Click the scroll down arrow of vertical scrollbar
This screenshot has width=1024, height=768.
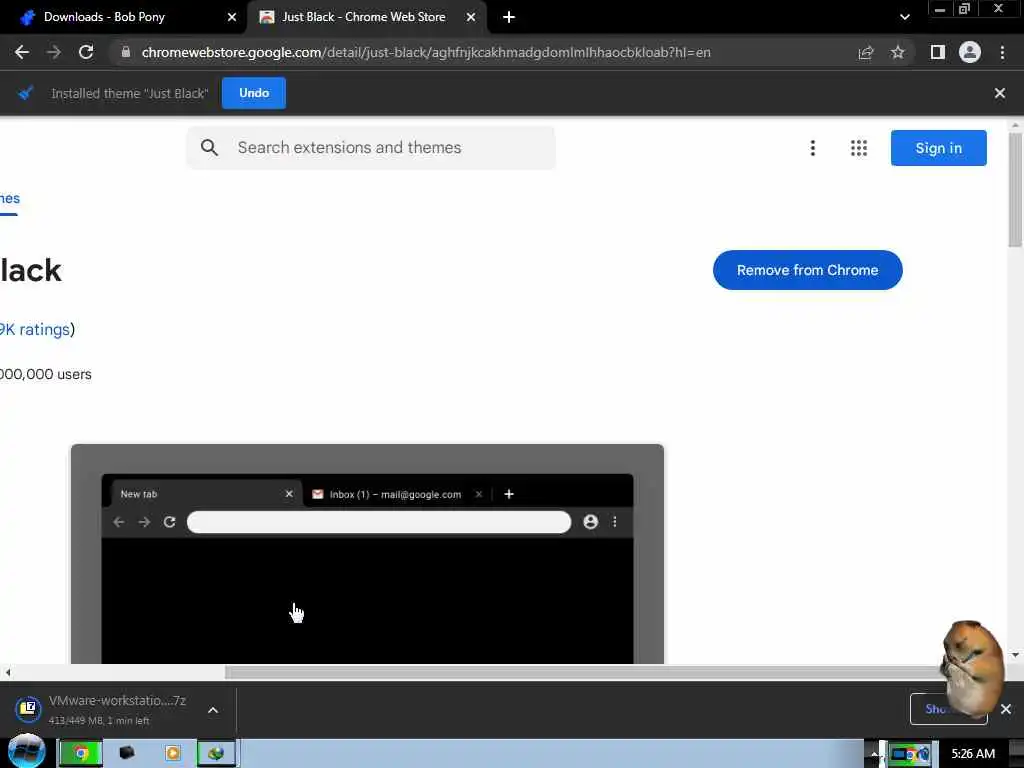click(1015, 655)
